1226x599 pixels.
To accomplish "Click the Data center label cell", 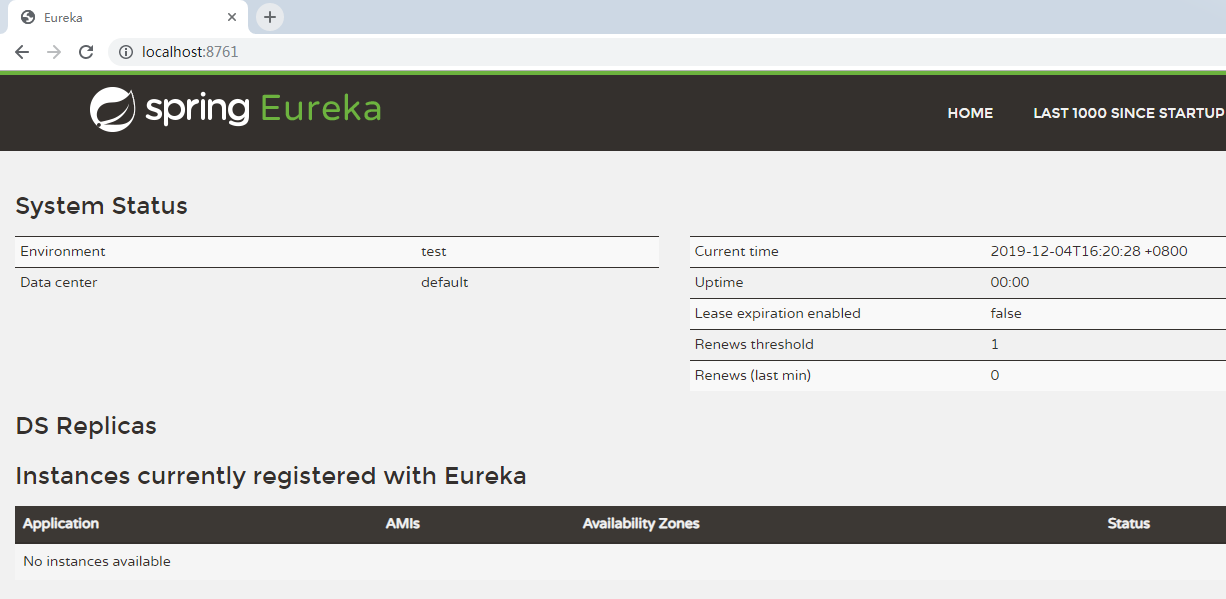I will pyautogui.click(x=59, y=282).
